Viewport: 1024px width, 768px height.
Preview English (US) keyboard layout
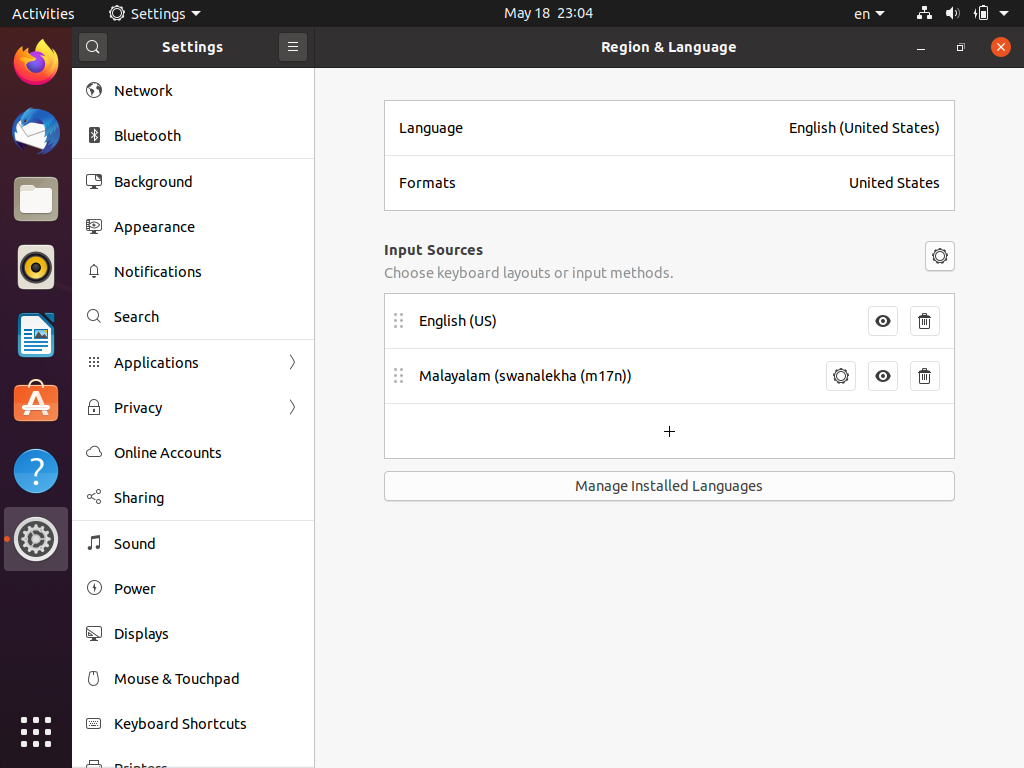[882, 321]
